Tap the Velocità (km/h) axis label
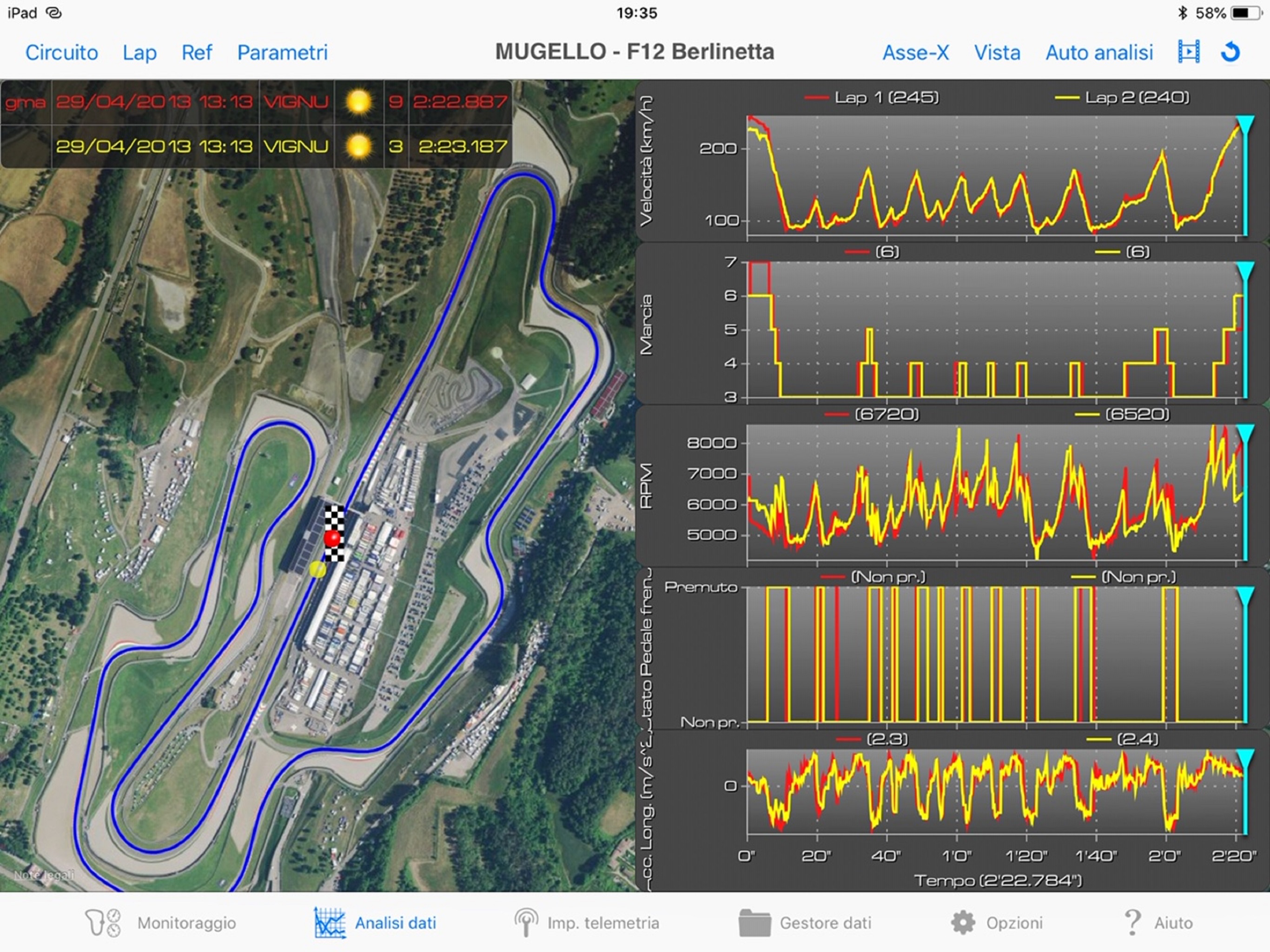This screenshot has width=1270, height=952. 647,161
